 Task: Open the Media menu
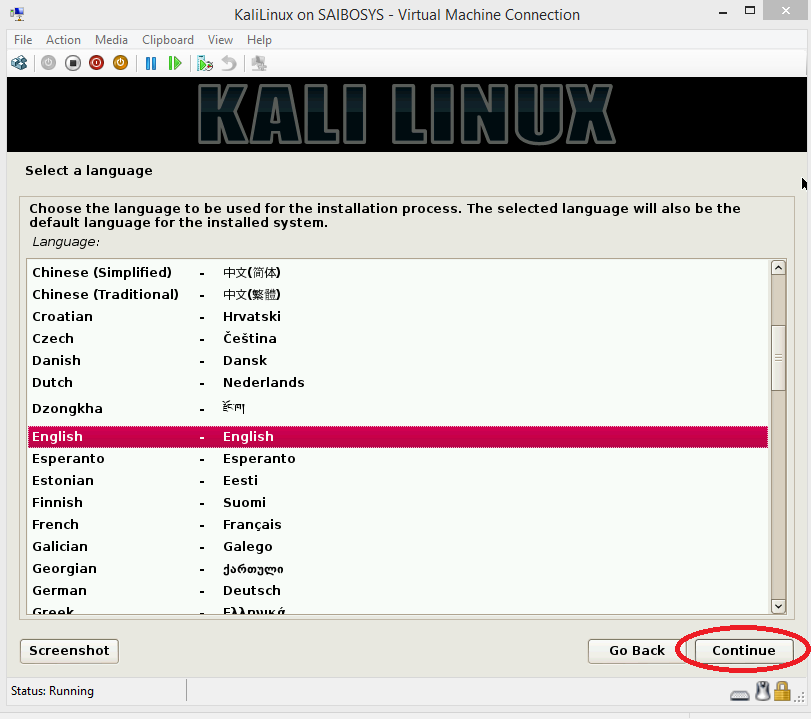tap(111, 40)
